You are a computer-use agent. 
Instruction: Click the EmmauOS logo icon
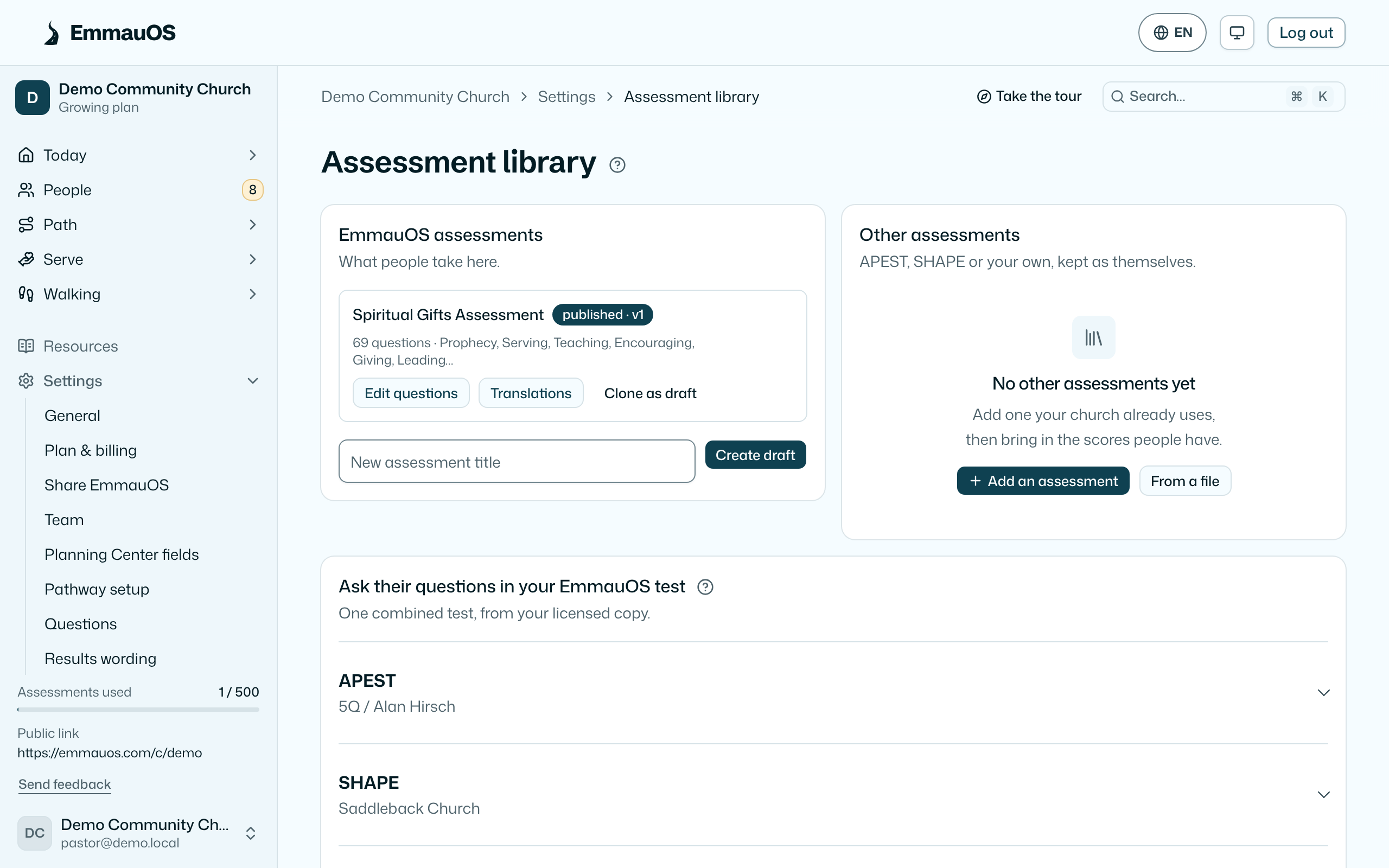click(52, 33)
